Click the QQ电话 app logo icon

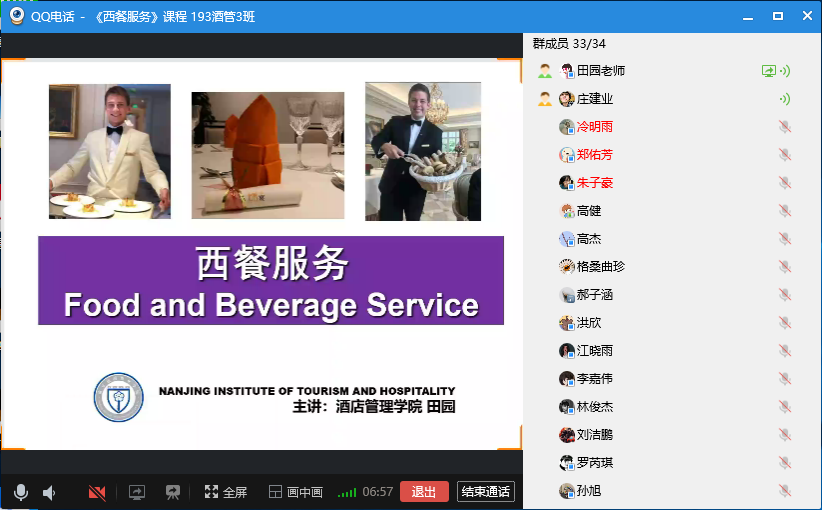pyautogui.click(x=17, y=16)
